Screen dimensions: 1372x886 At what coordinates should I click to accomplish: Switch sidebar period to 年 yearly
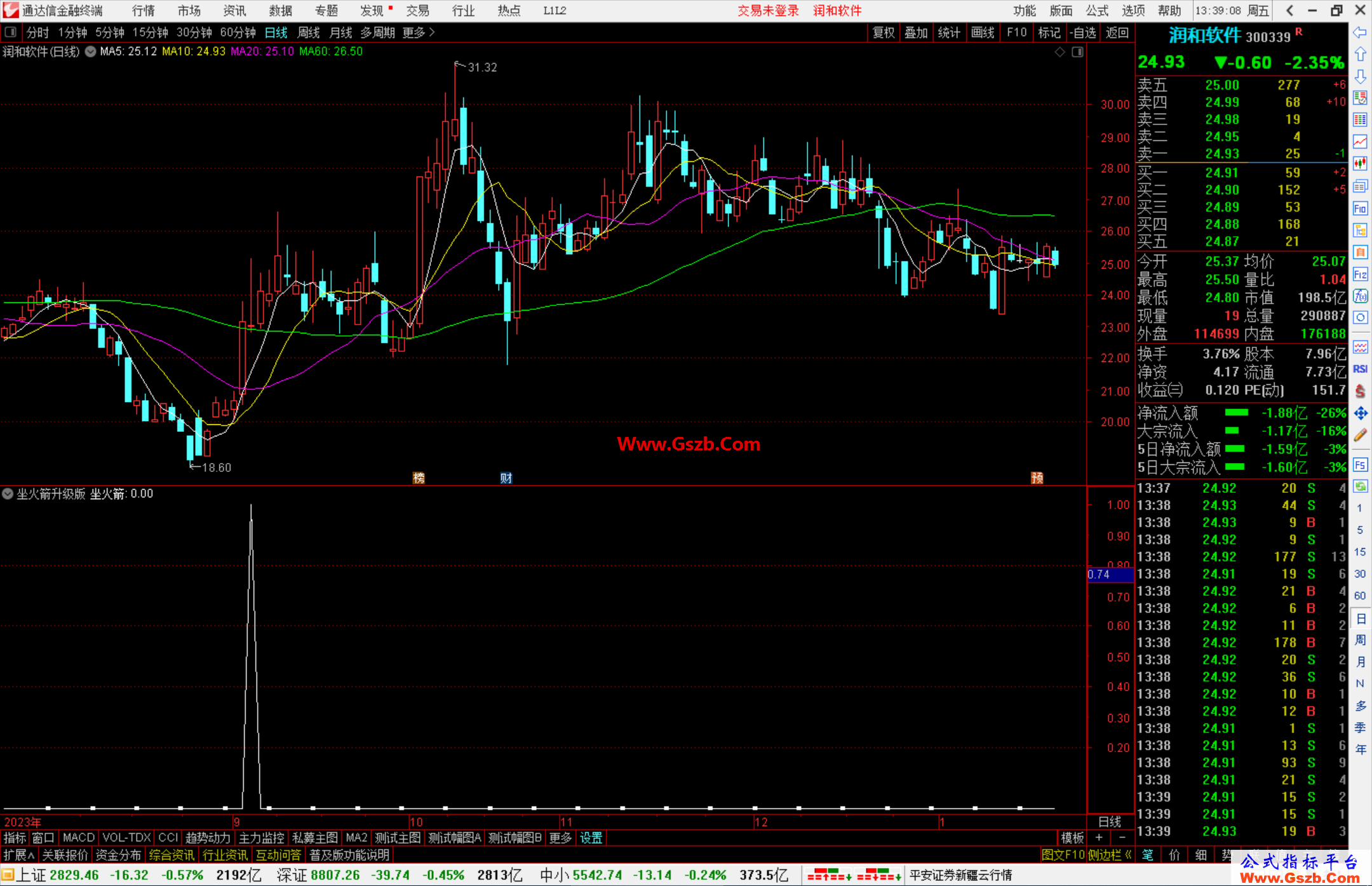1360,749
